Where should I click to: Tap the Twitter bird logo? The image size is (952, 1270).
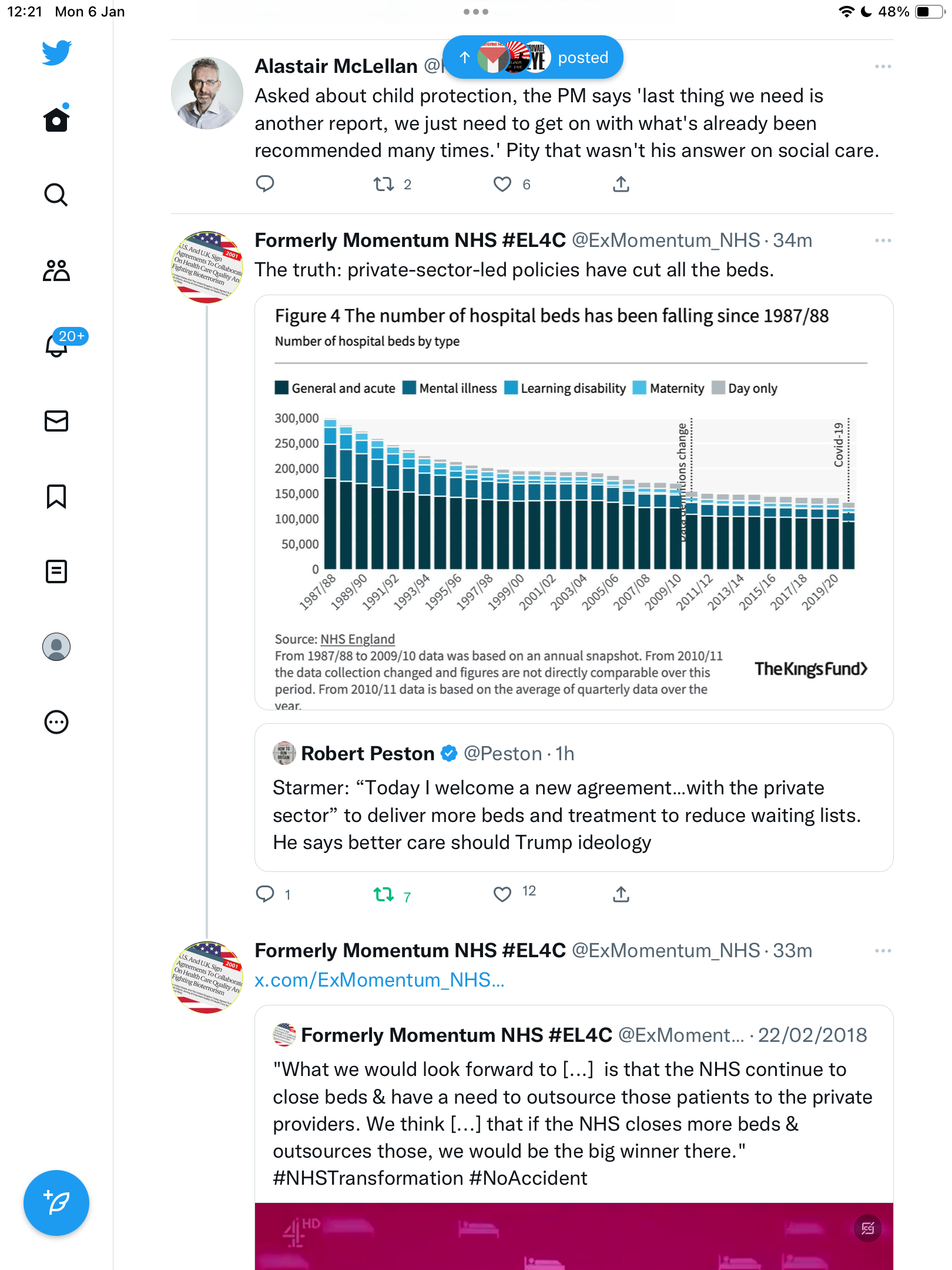point(56,53)
